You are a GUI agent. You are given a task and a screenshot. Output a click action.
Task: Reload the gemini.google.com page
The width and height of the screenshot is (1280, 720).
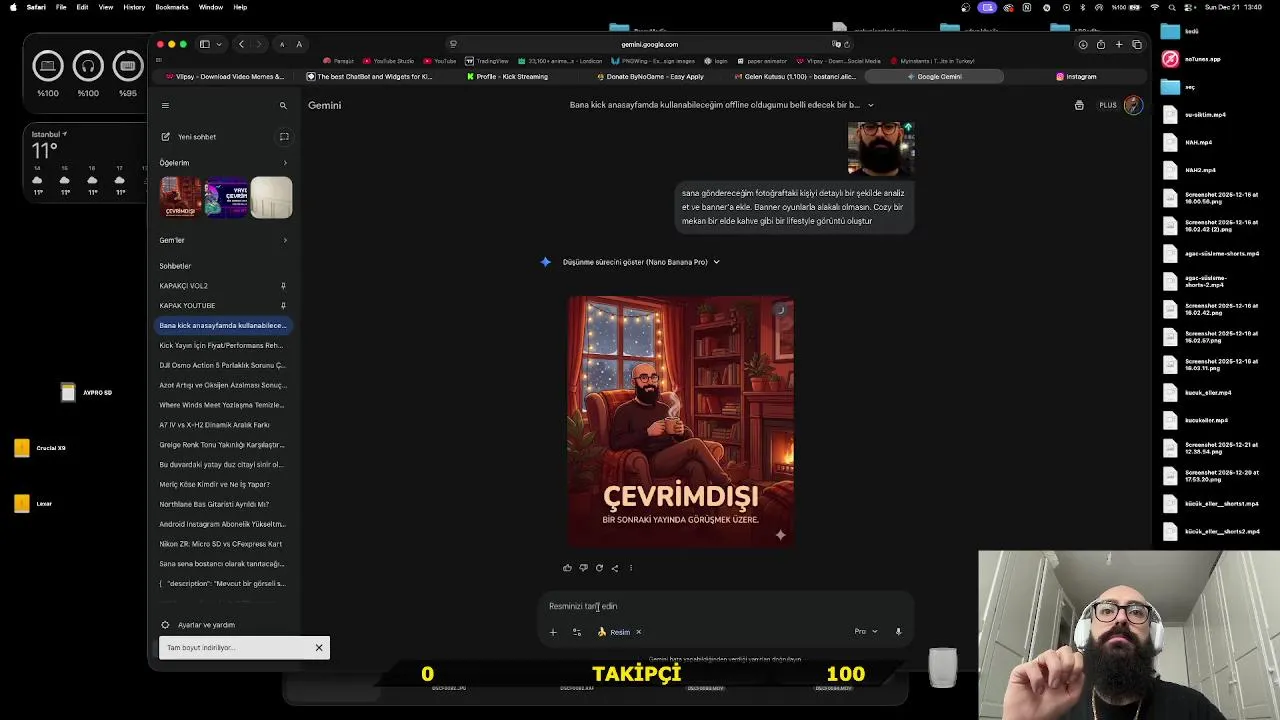(x=847, y=44)
